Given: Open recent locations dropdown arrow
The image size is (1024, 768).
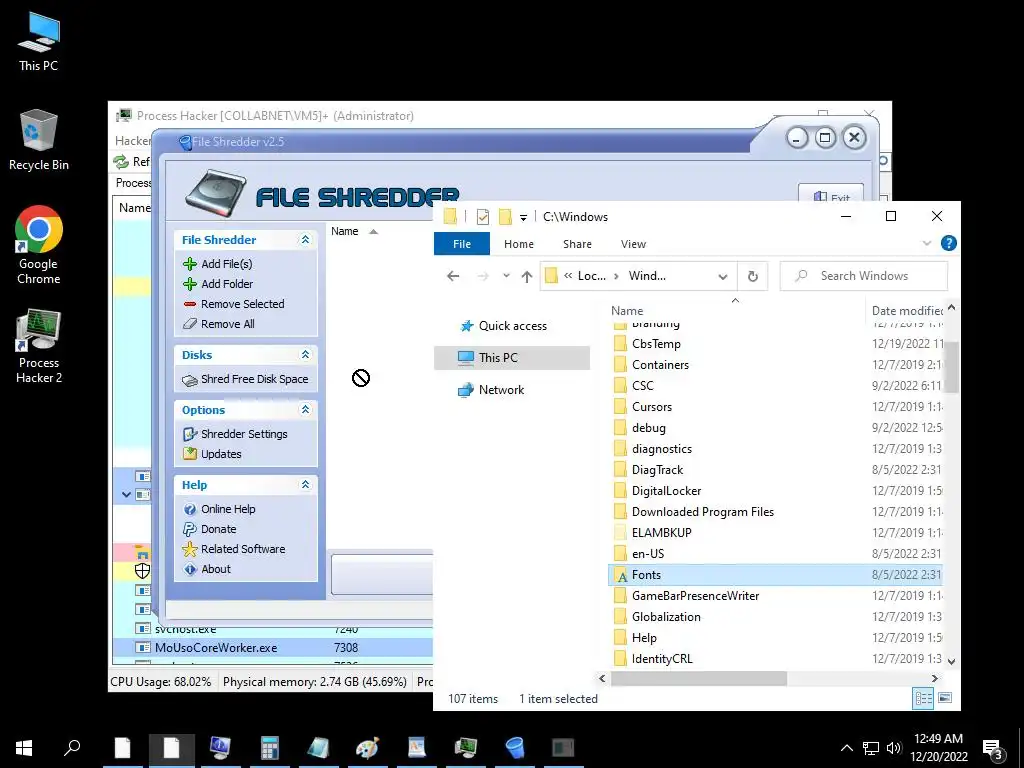Looking at the screenshot, I should pos(506,276).
